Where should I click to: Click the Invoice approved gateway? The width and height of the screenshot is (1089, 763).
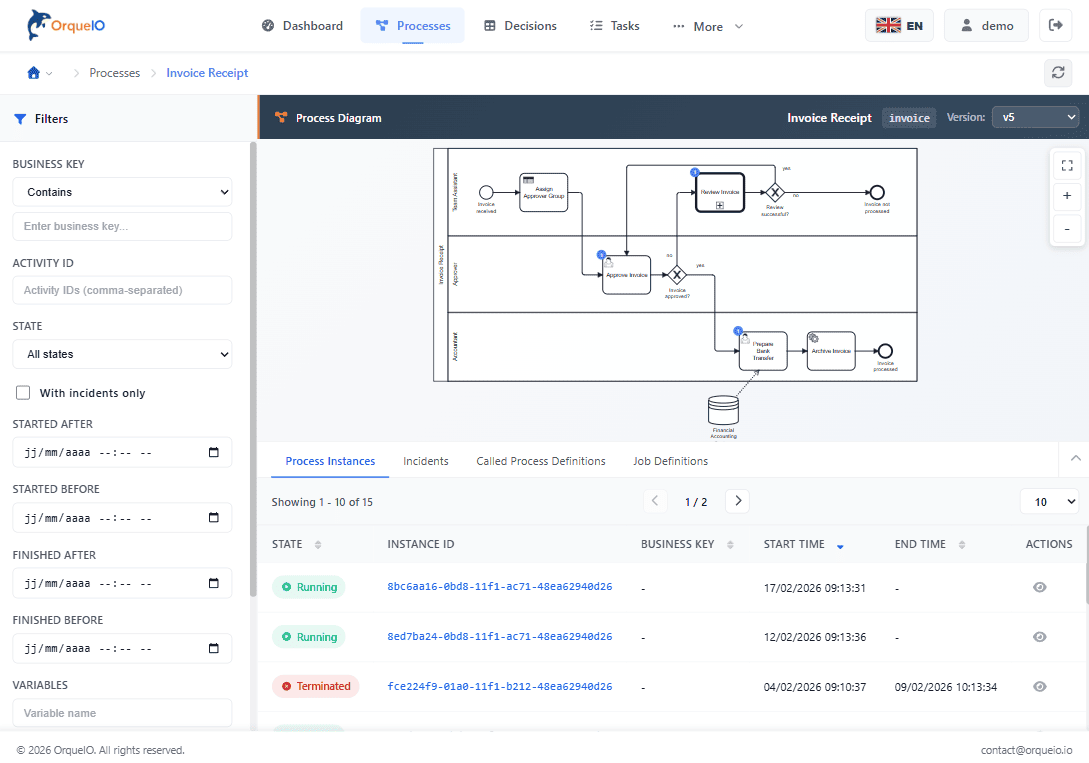click(x=676, y=275)
